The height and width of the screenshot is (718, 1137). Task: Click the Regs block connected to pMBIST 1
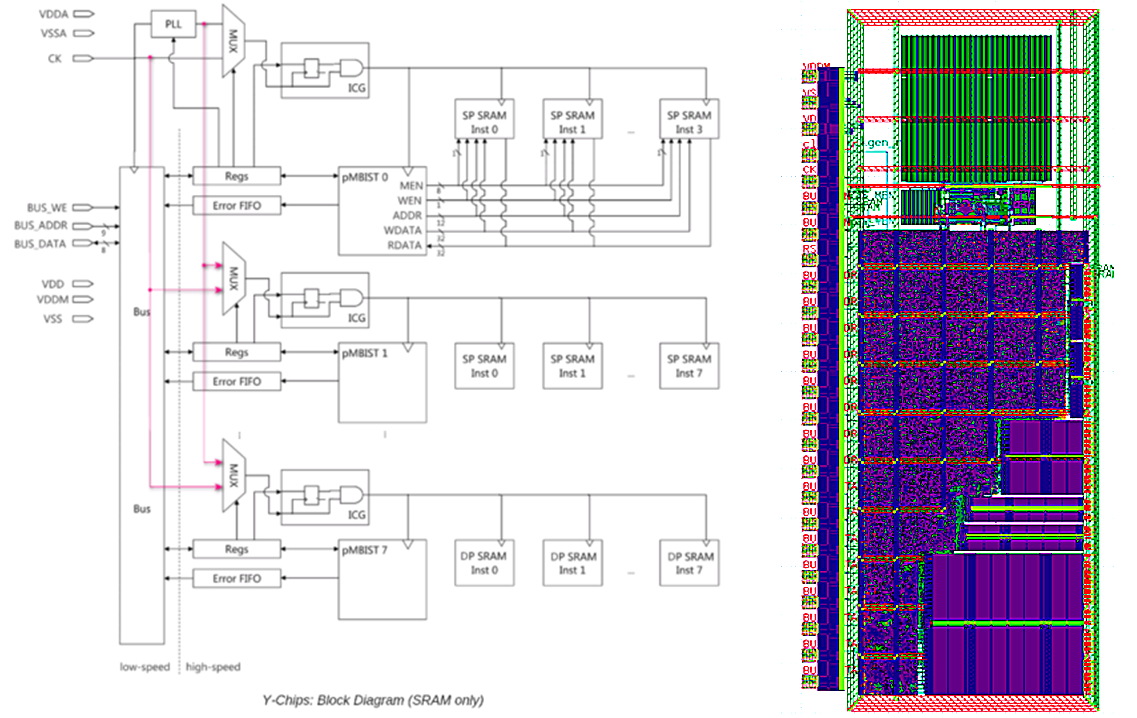click(236, 352)
